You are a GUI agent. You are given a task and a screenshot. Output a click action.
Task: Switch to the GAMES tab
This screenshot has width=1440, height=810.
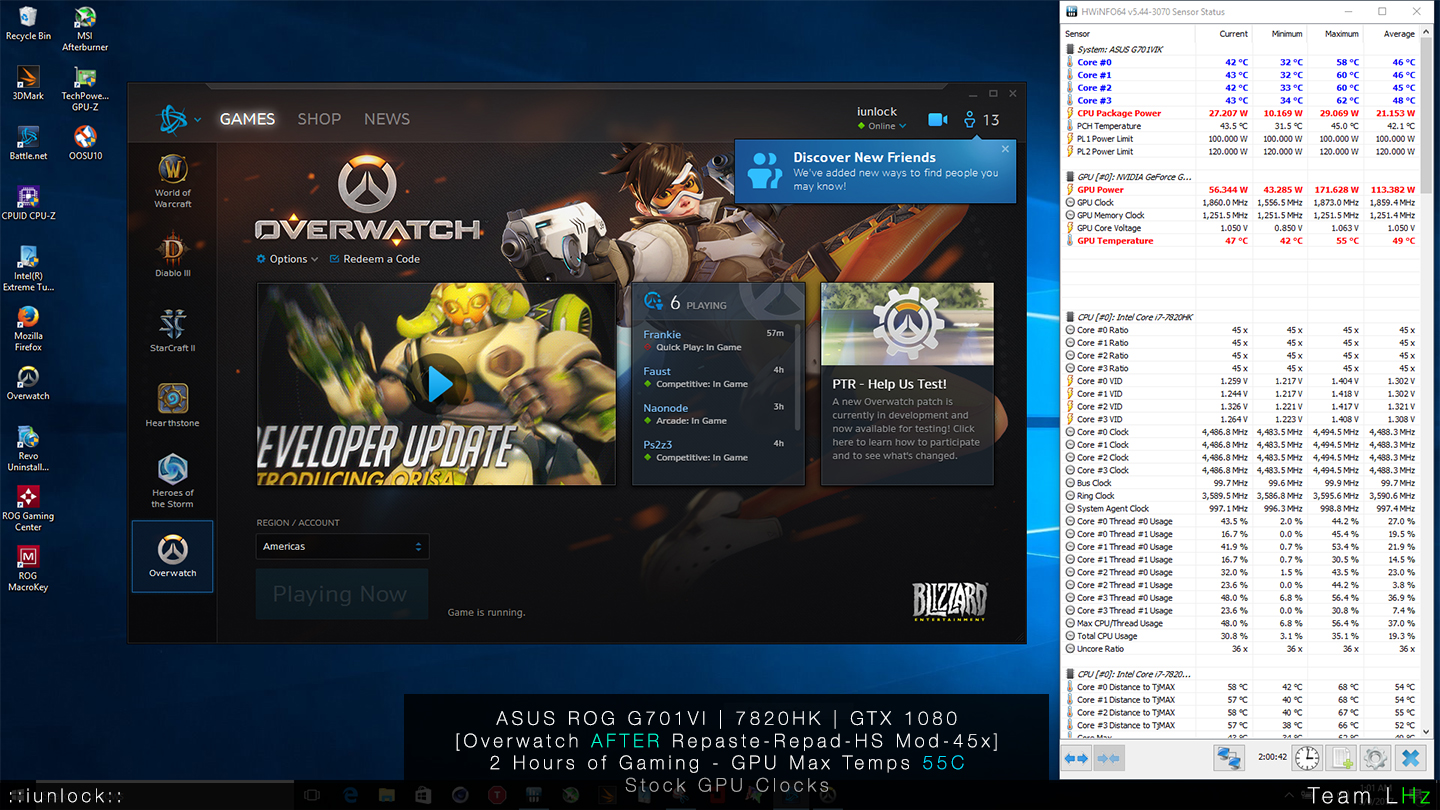tap(247, 119)
